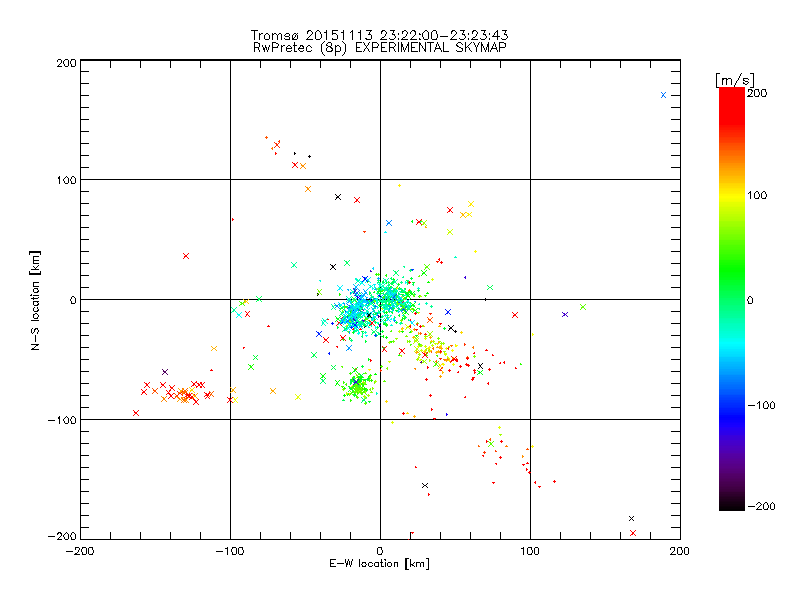Screen dimensions: 800x600
Task: Click the E-W axis tick label '100'
Action: 530,551
